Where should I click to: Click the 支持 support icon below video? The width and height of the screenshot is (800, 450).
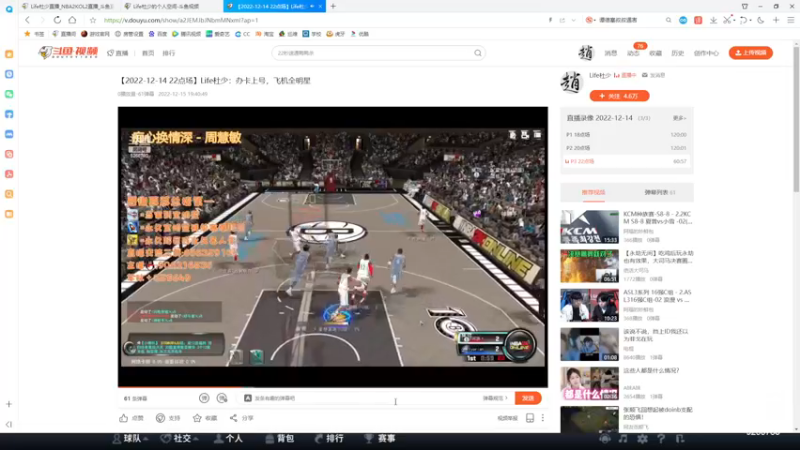160,418
